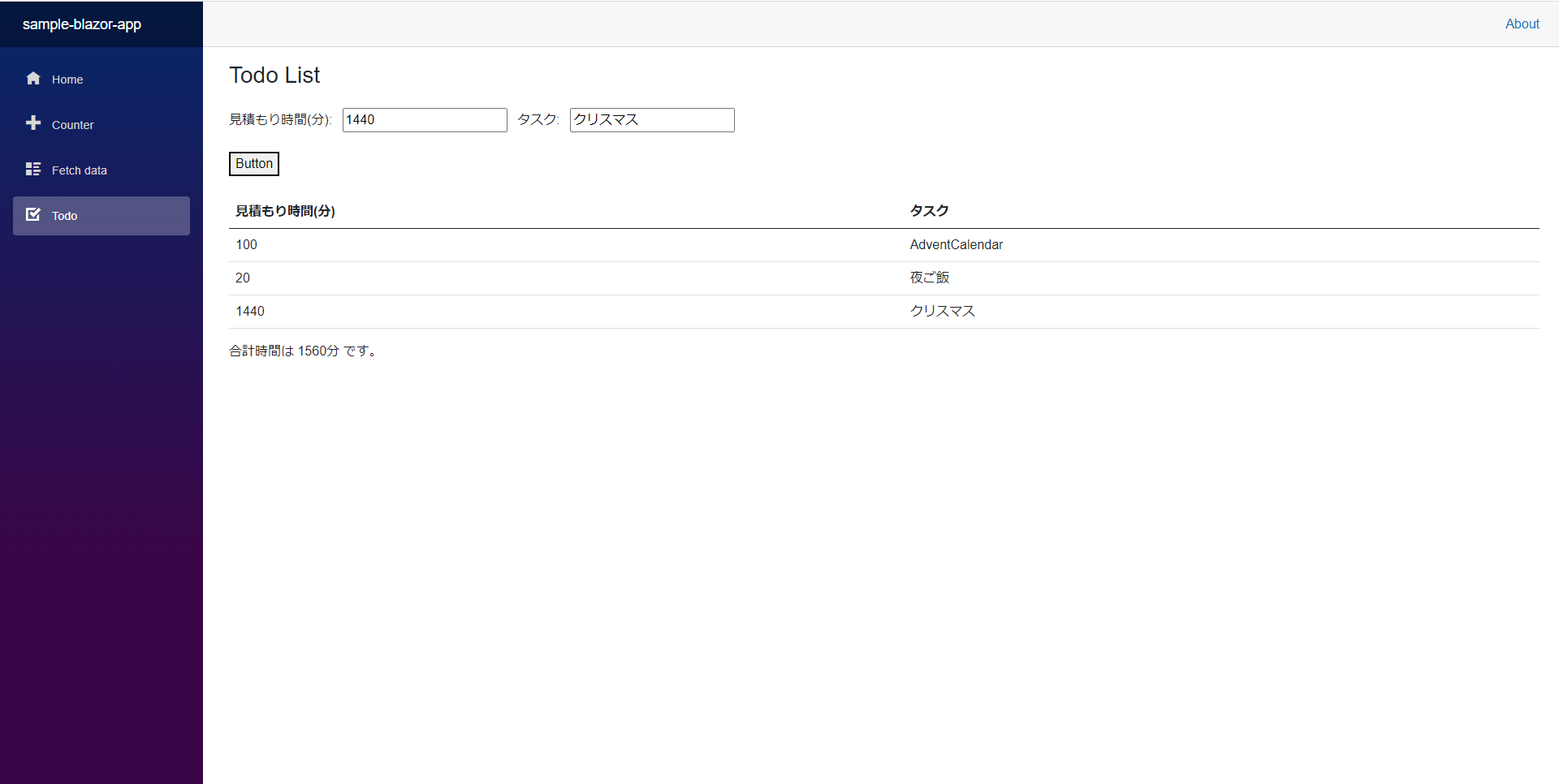
Task: Click the Todo checkbox icon in sidebar
Action: 33,214
